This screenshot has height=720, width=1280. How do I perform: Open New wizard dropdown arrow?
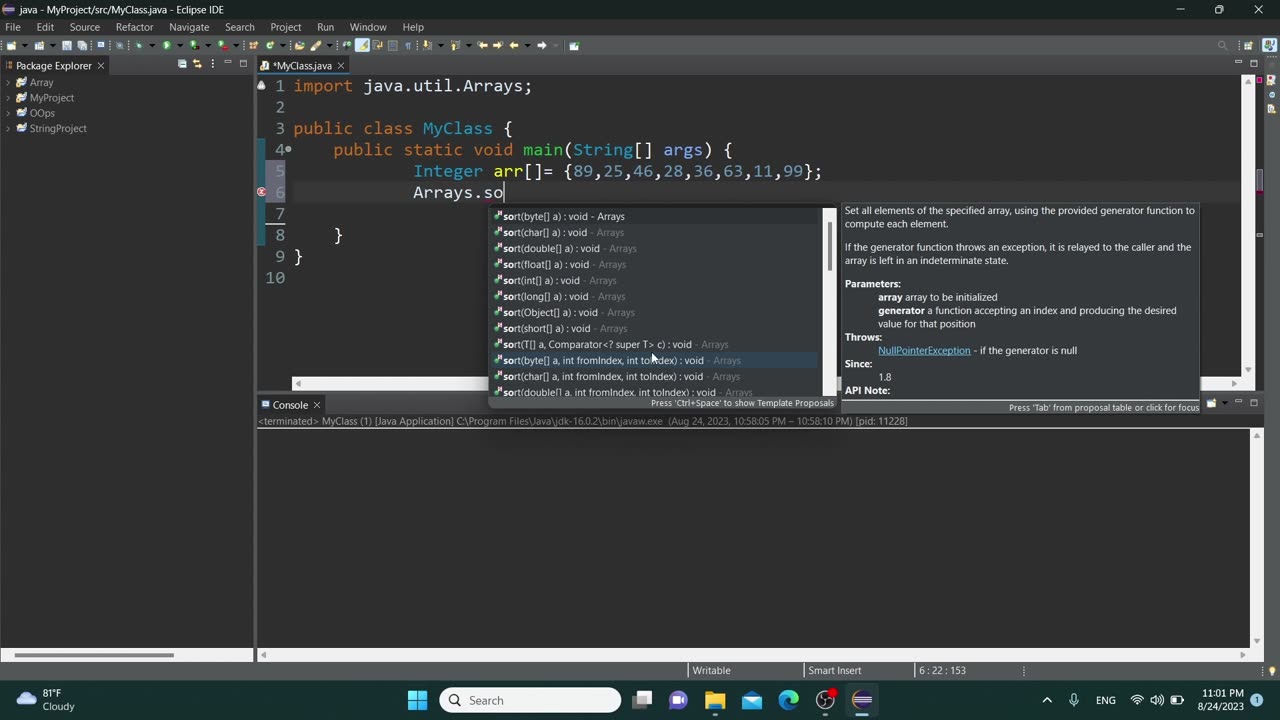pos(24,45)
